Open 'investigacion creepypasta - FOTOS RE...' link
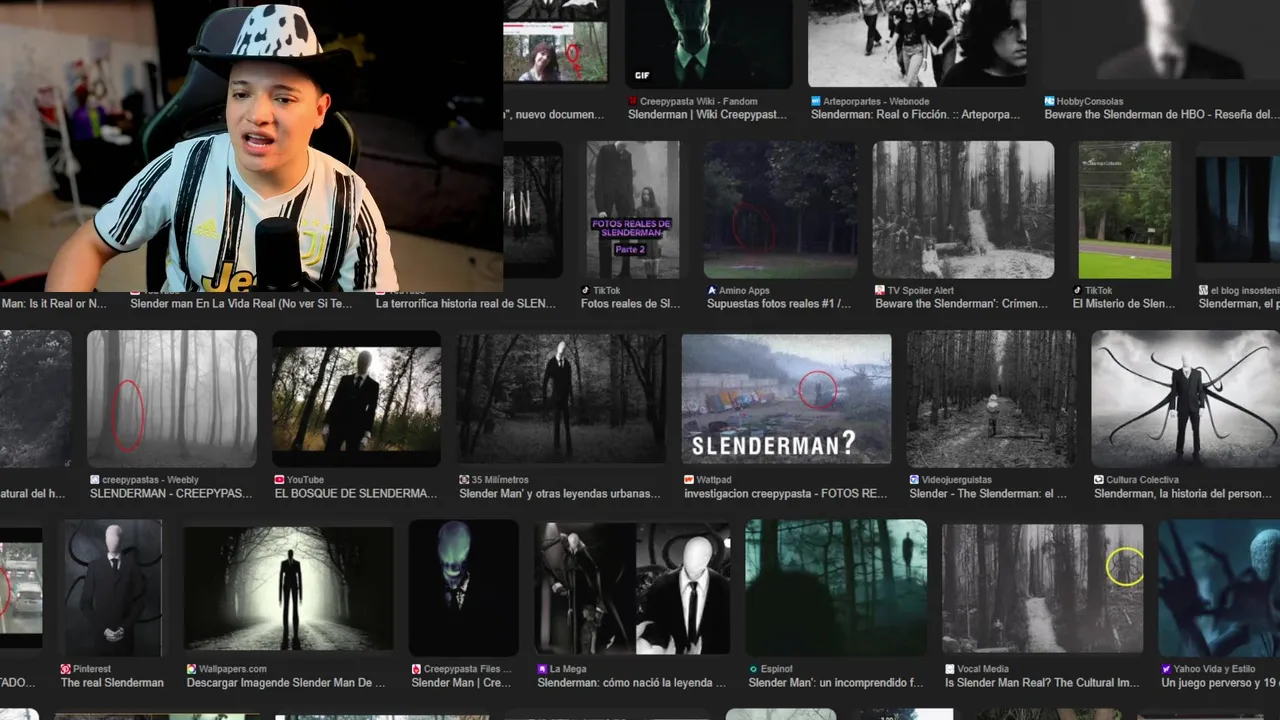The height and width of the screenshot is (720, 1280). tap(786, 494)
